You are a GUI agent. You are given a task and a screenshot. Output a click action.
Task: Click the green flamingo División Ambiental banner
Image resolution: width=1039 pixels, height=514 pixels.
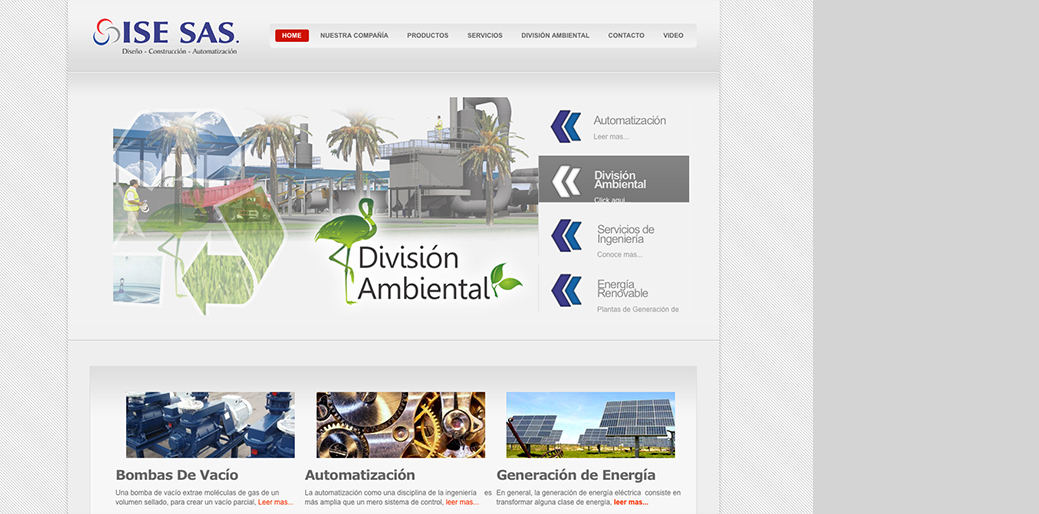click(x=418, y=255)
